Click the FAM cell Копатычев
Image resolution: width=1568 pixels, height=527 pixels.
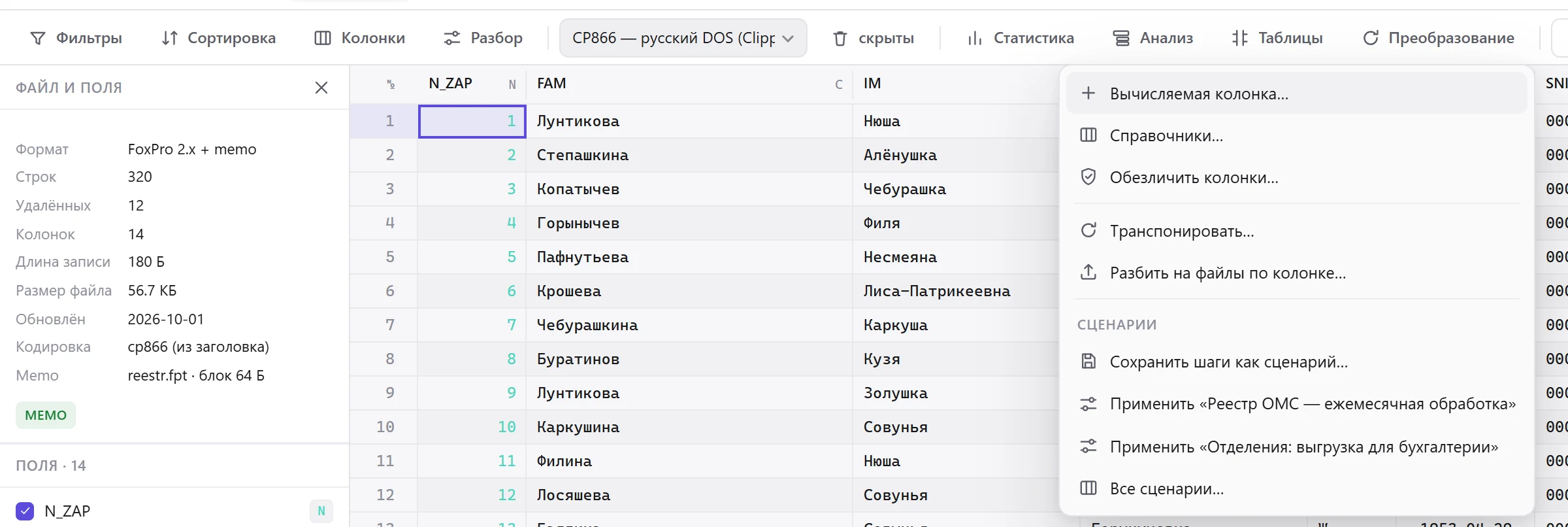coord(689,189)
